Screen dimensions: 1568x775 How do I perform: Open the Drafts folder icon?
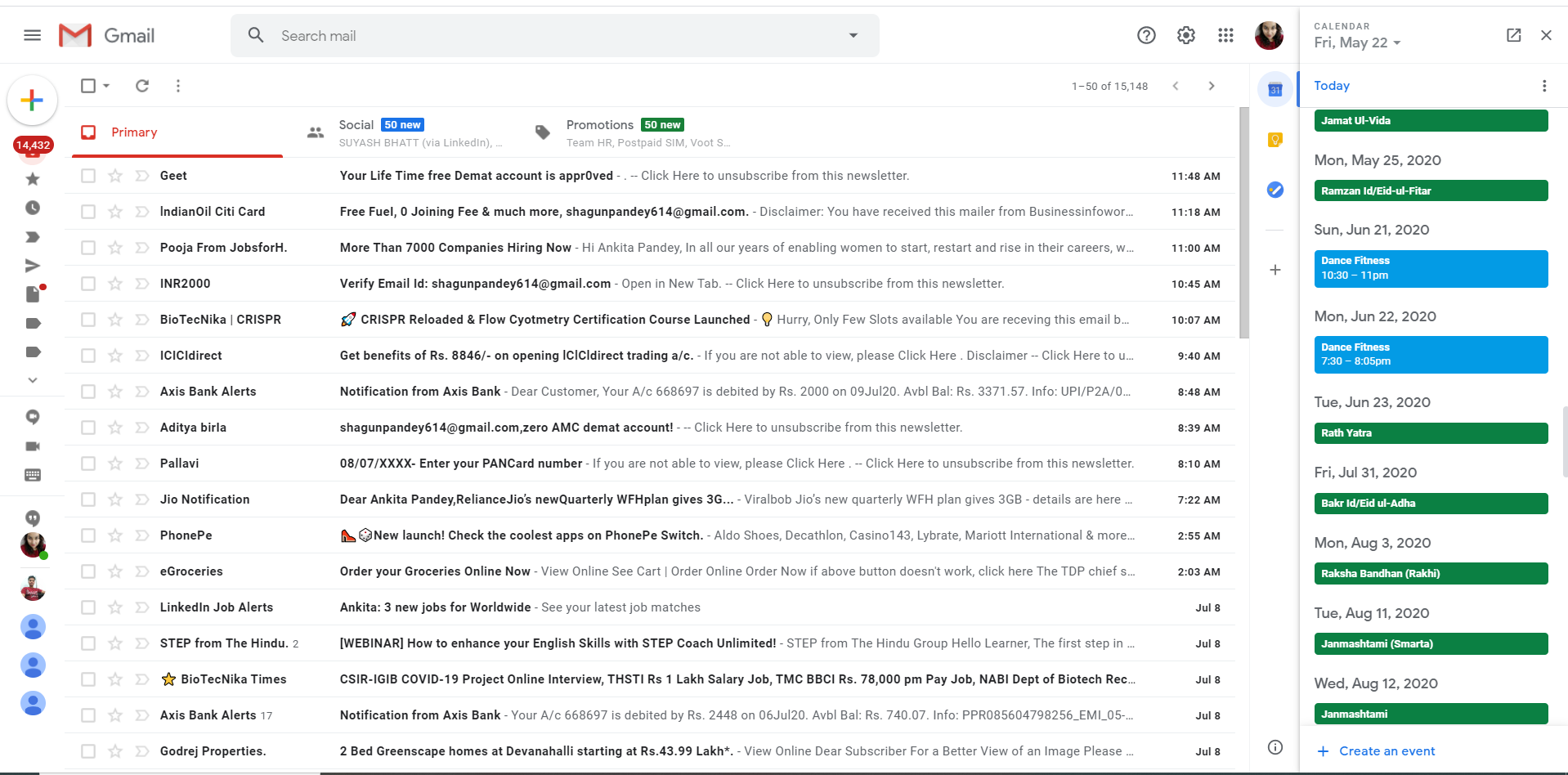(33, 293)
